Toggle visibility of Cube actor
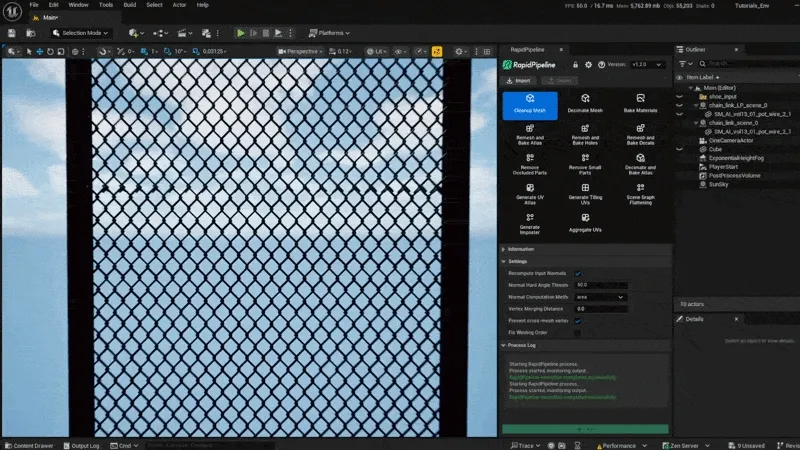Viewport: 800px width, 450px height. coord(679,149)
